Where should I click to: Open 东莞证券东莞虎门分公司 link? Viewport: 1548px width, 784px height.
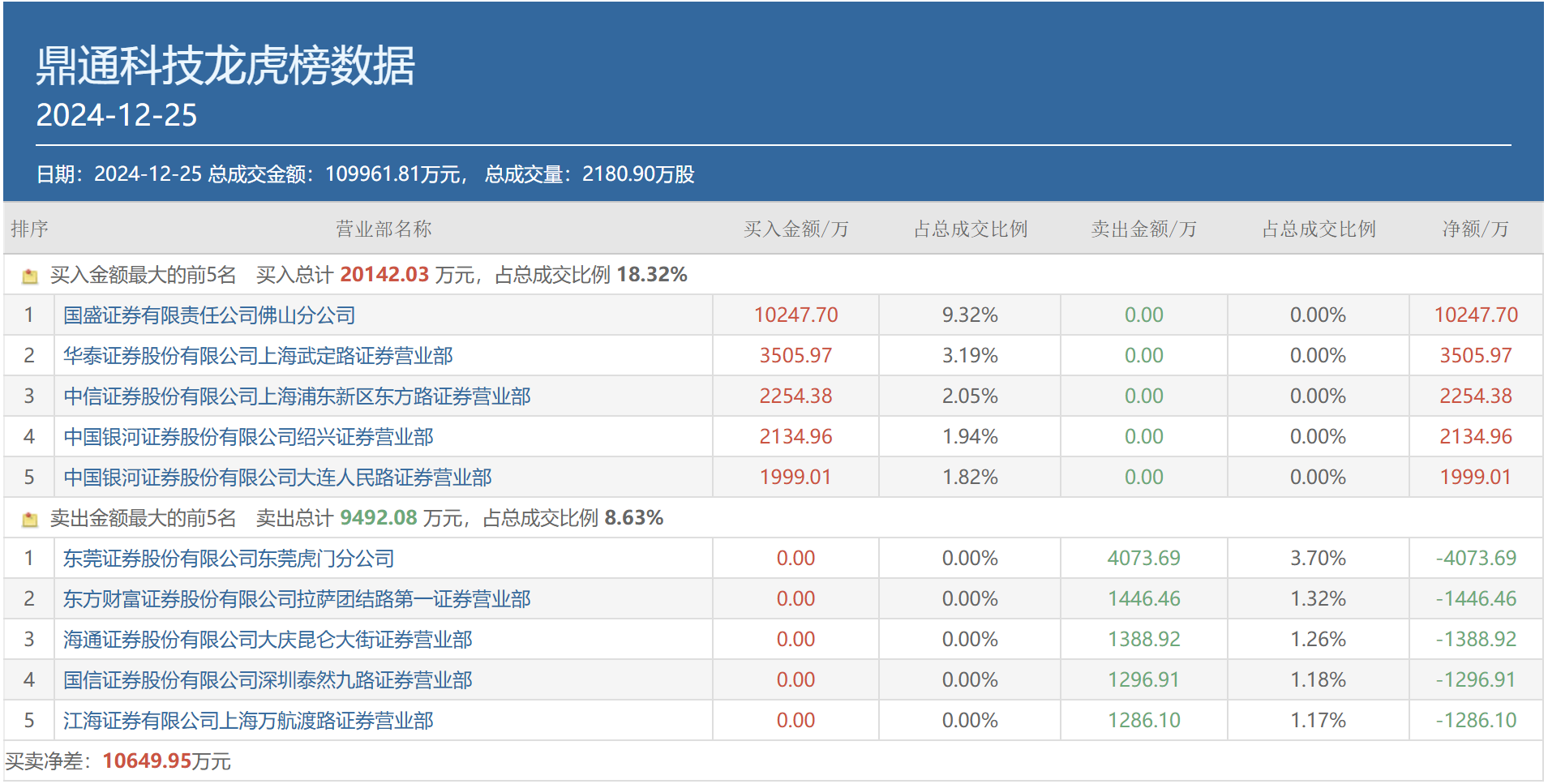click(x=229, y=559)
